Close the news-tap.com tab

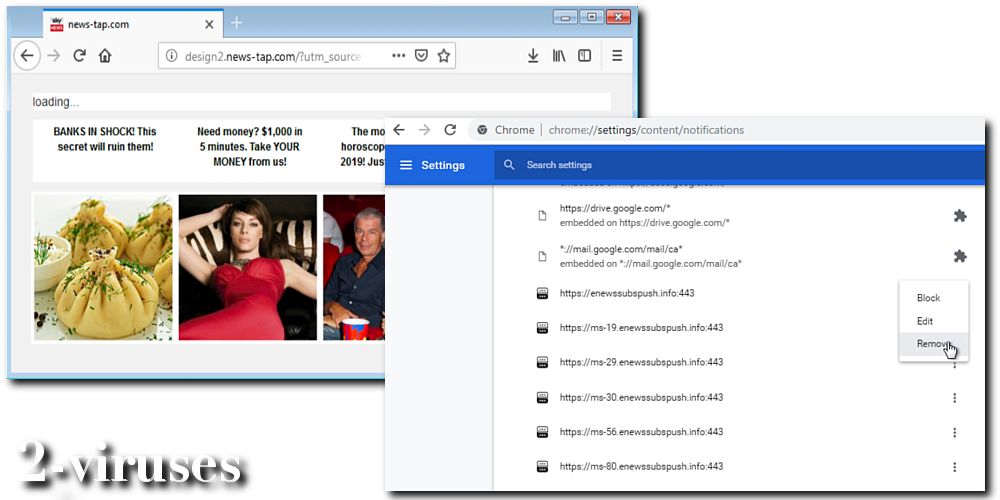pyautogui.click(x=209, y=24)
